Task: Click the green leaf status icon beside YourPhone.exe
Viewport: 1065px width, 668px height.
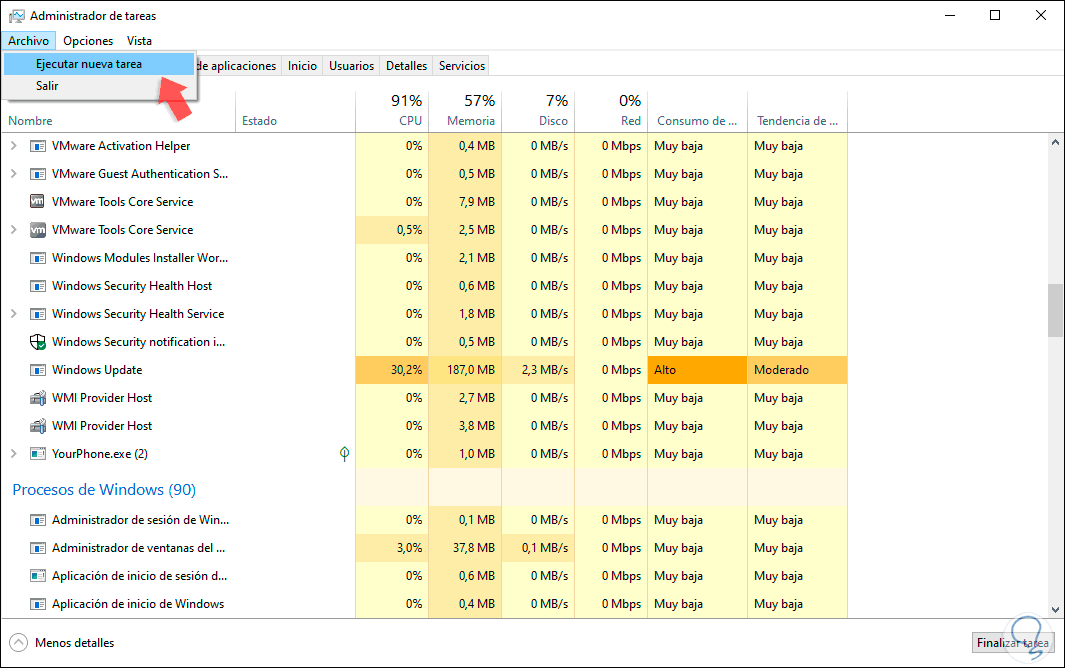Action: (x=344, y=454)
